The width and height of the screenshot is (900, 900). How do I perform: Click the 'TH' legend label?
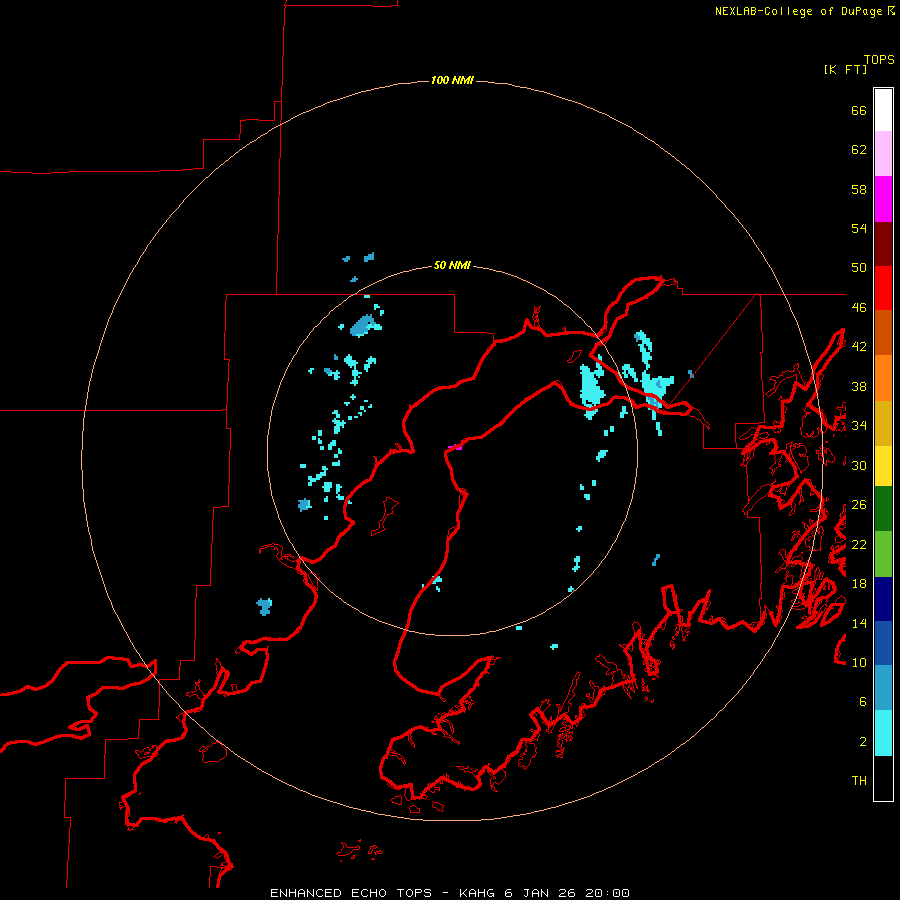pyautogui.click(x=859, y=781)
